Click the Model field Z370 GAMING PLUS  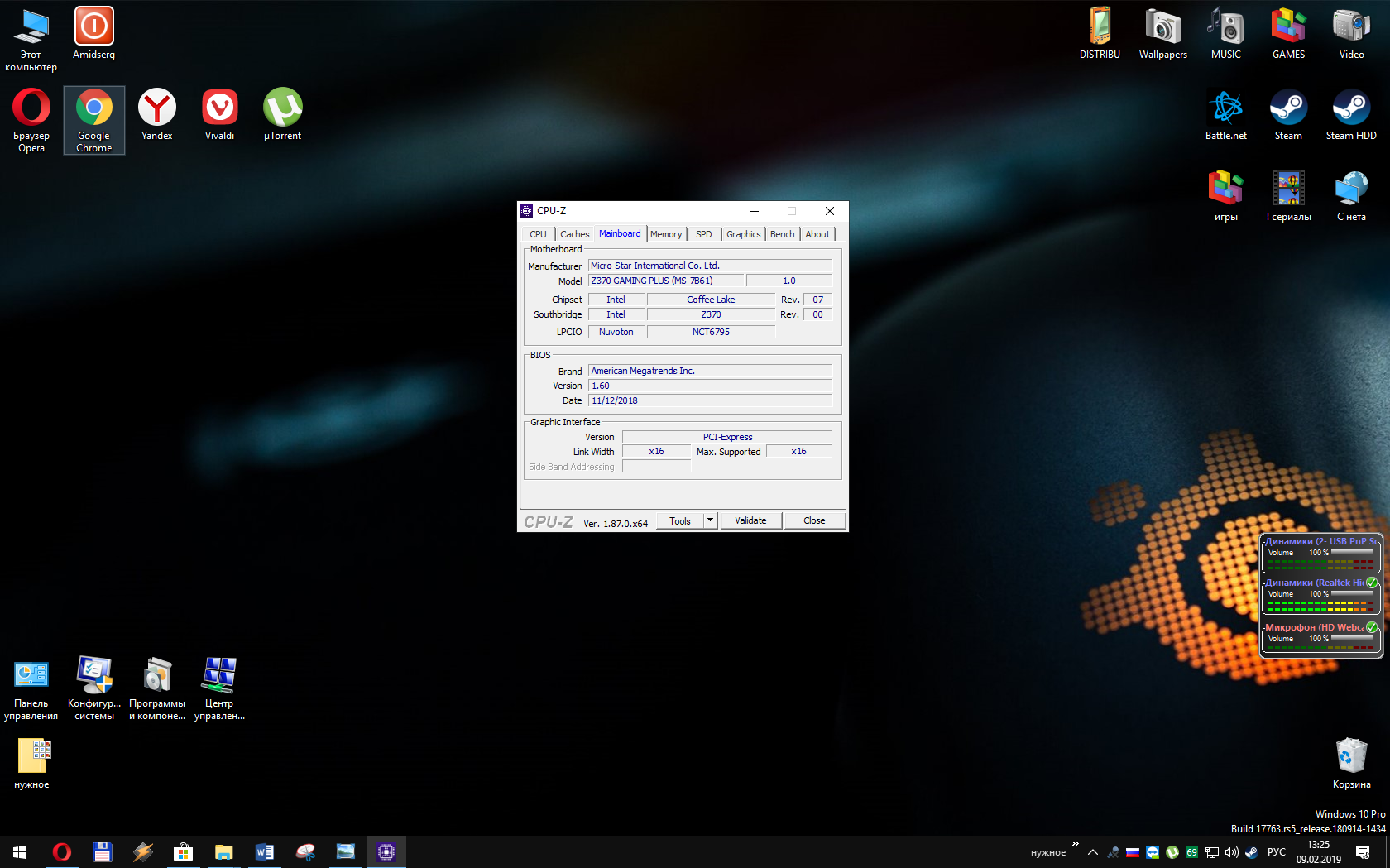[665, 281]
